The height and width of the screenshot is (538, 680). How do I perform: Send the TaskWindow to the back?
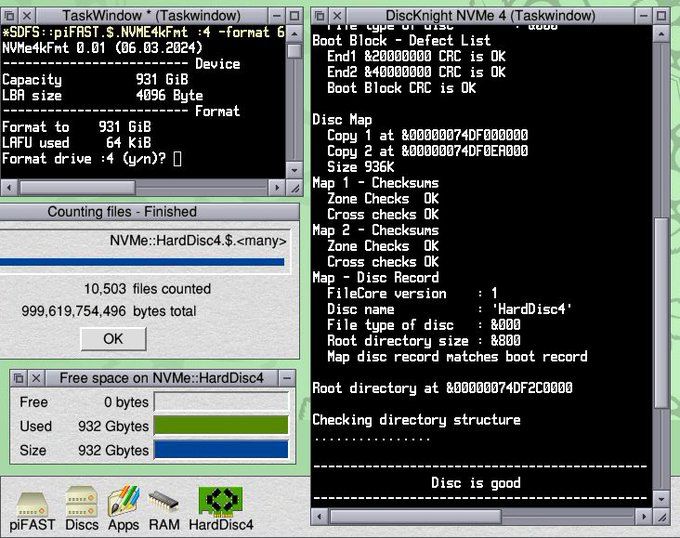tap(10, 16)
